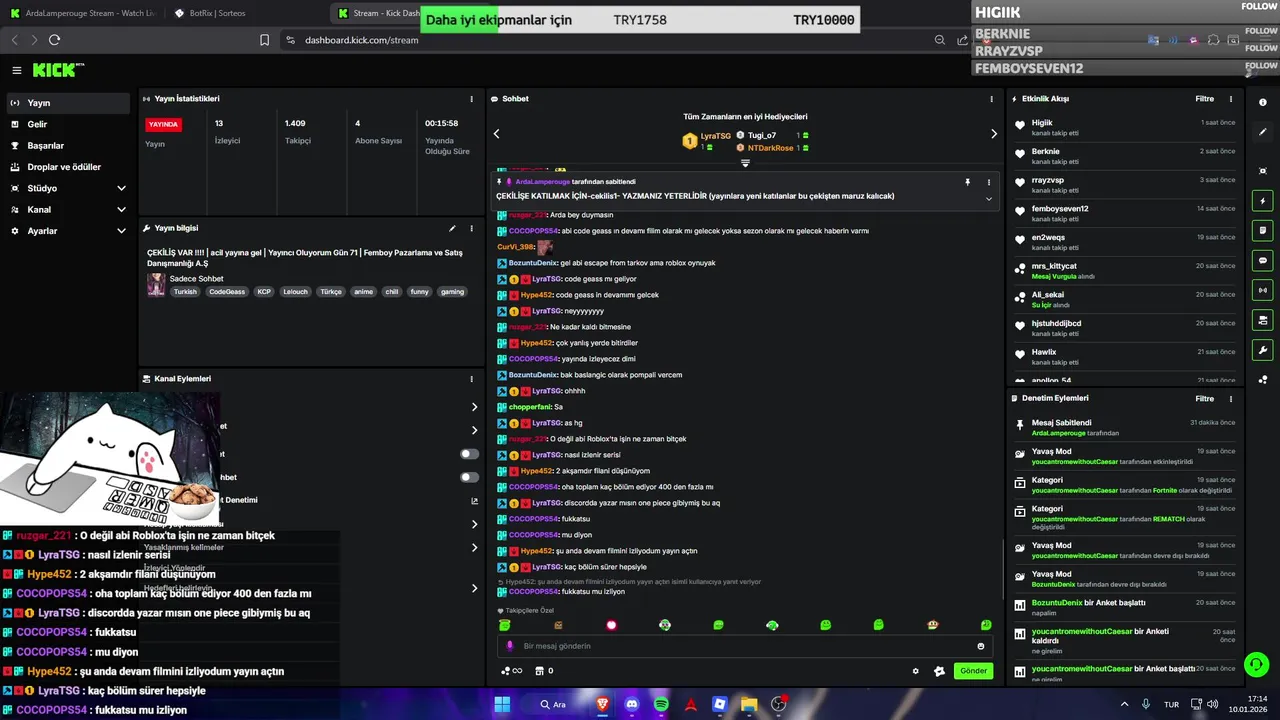
Task: Open the channel points infinity icon
Action: (511, 671)
